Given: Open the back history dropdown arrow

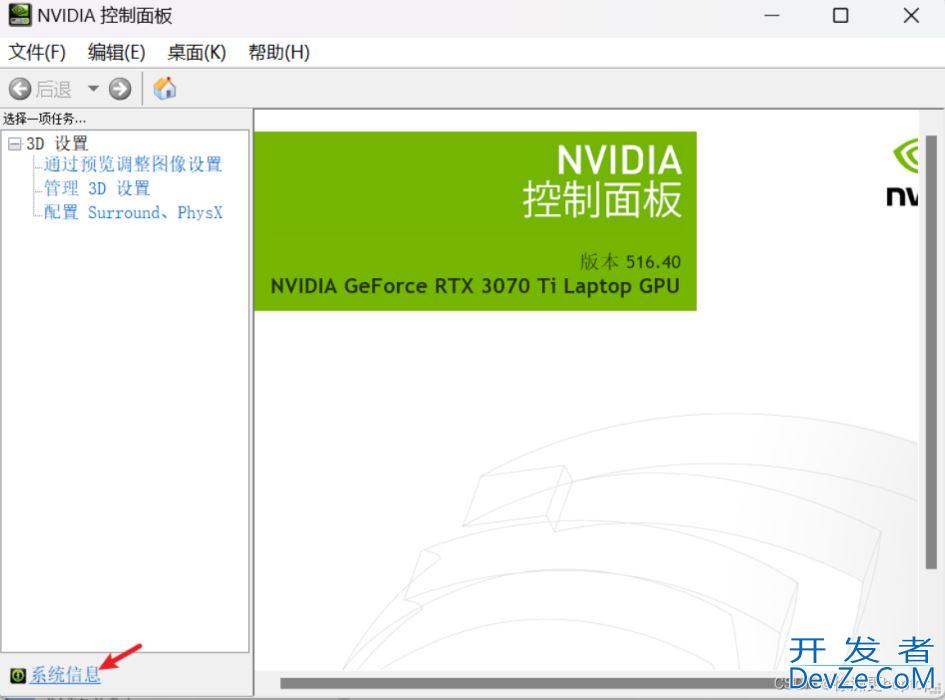Looking at the screenshot, I should 93,89.
